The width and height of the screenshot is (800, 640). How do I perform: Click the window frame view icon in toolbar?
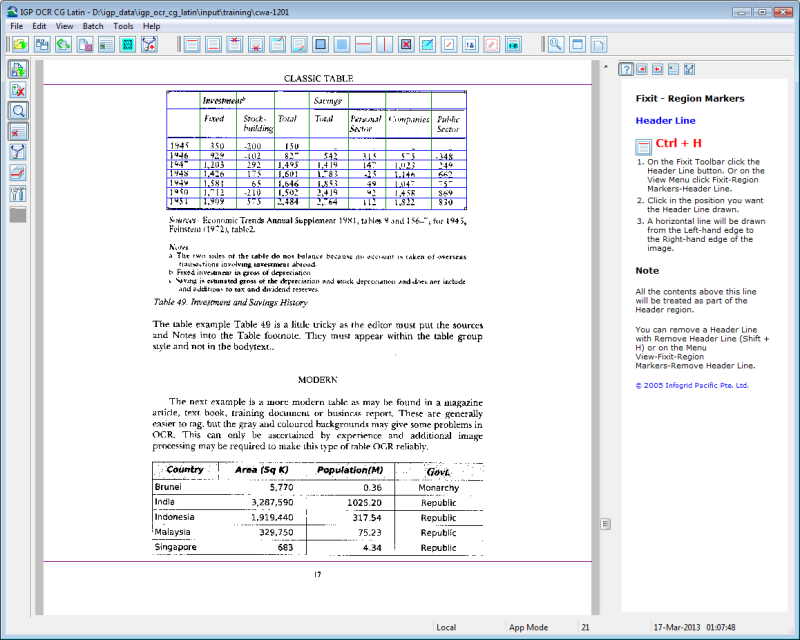tap(577, 44)
